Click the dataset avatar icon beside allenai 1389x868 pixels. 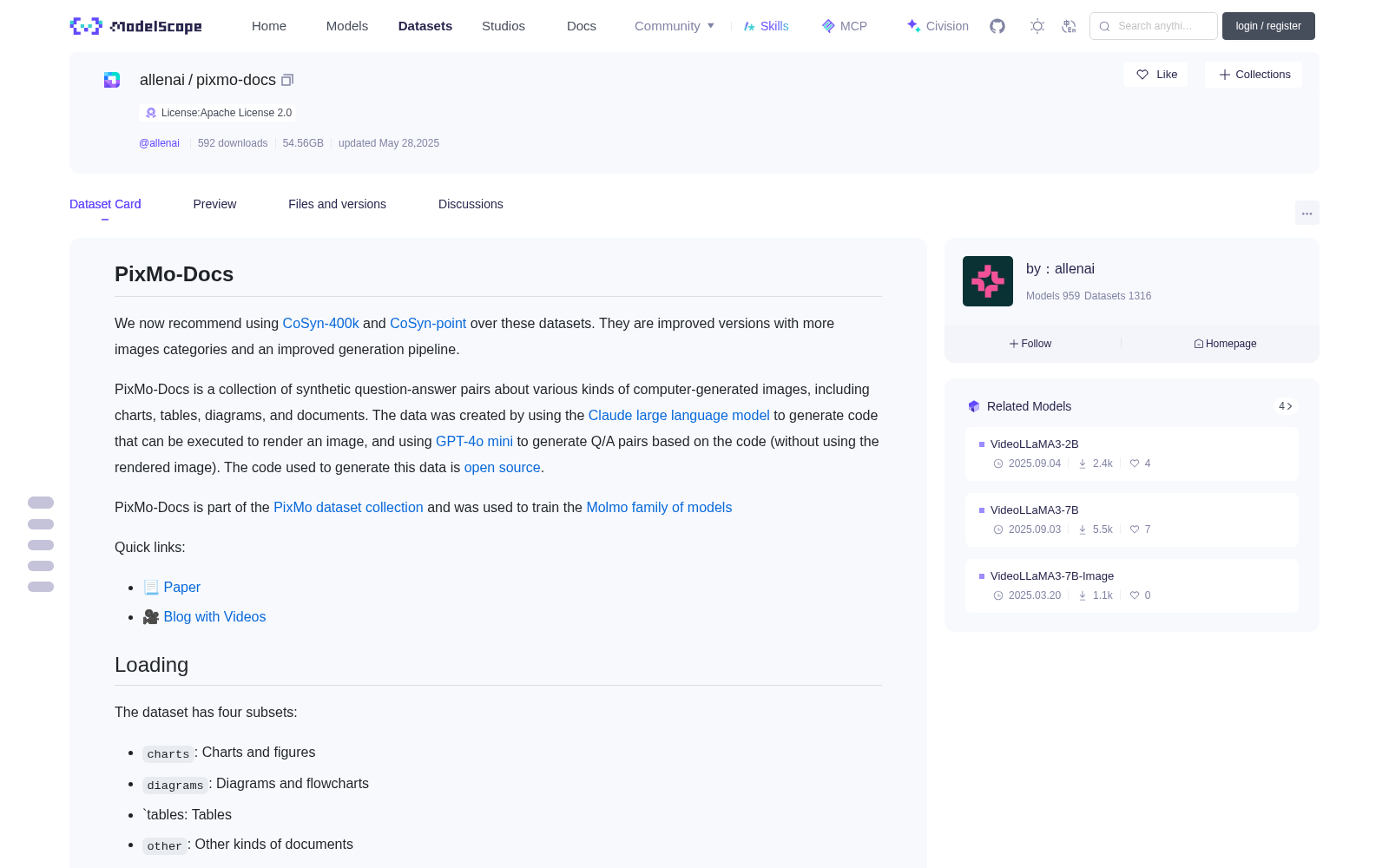click(112, 80)
